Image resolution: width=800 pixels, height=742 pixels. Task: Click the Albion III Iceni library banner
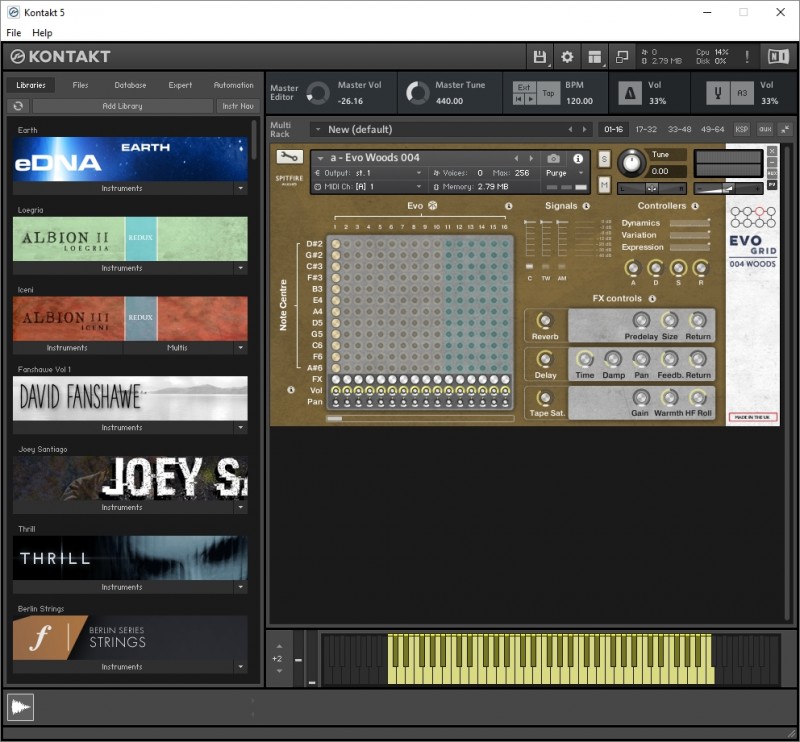coord(130,318)
